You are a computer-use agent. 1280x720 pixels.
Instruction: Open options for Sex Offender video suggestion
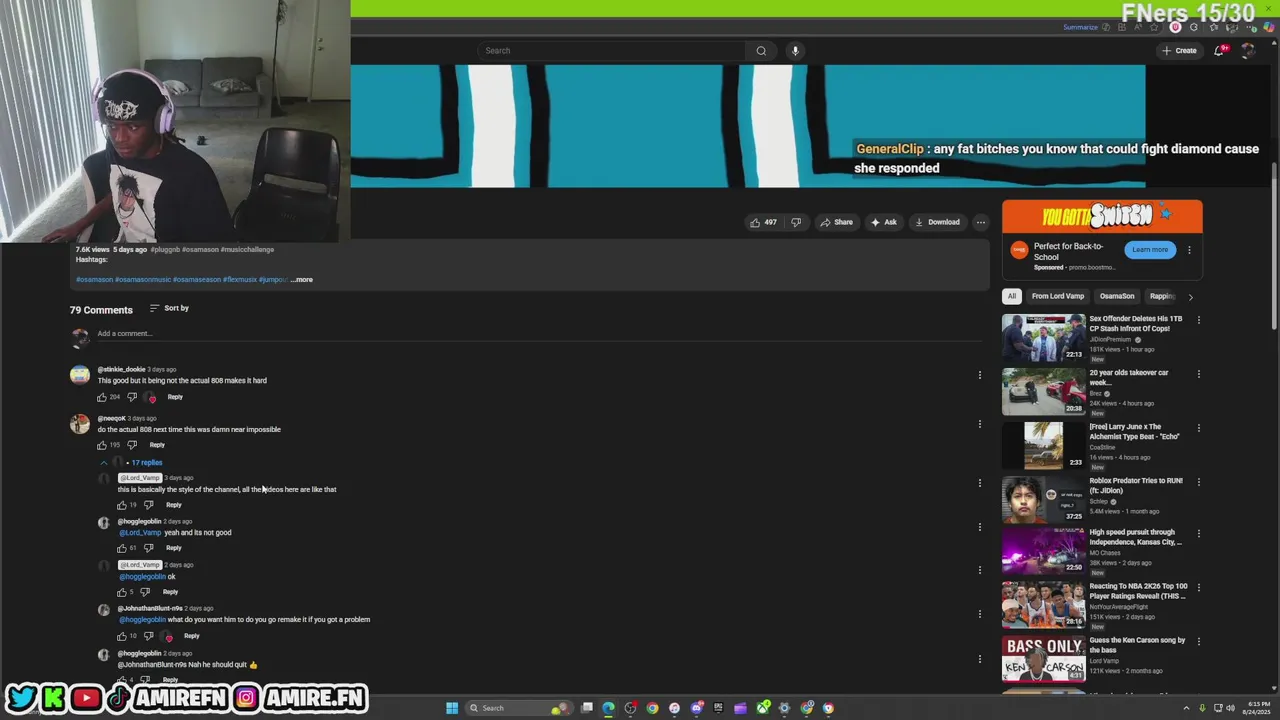[1199, 320]
